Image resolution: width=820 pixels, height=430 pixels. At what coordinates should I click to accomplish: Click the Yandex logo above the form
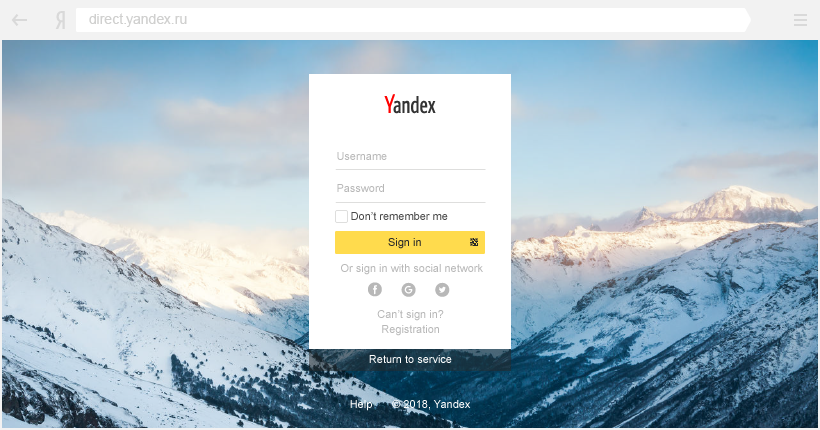click(x=410, y=105)
